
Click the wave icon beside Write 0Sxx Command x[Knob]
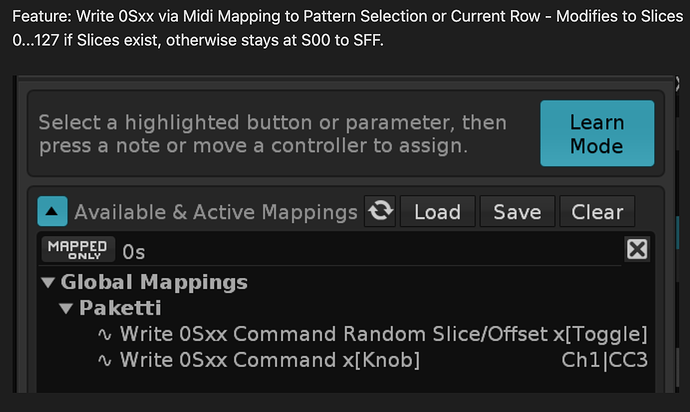click(x=104, y=360)
